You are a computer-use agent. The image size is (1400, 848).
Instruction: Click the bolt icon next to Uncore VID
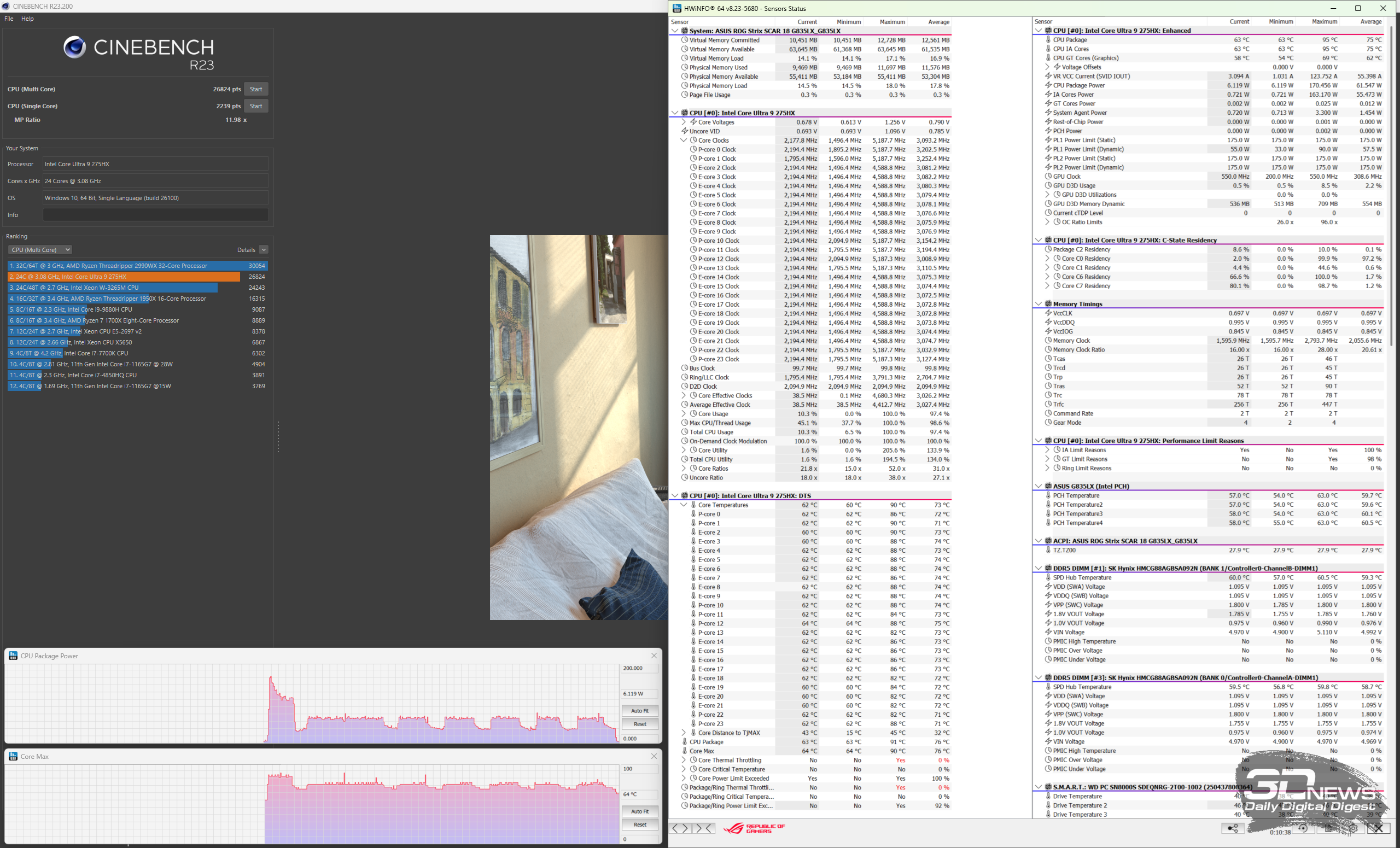click(x=685, y=131)
